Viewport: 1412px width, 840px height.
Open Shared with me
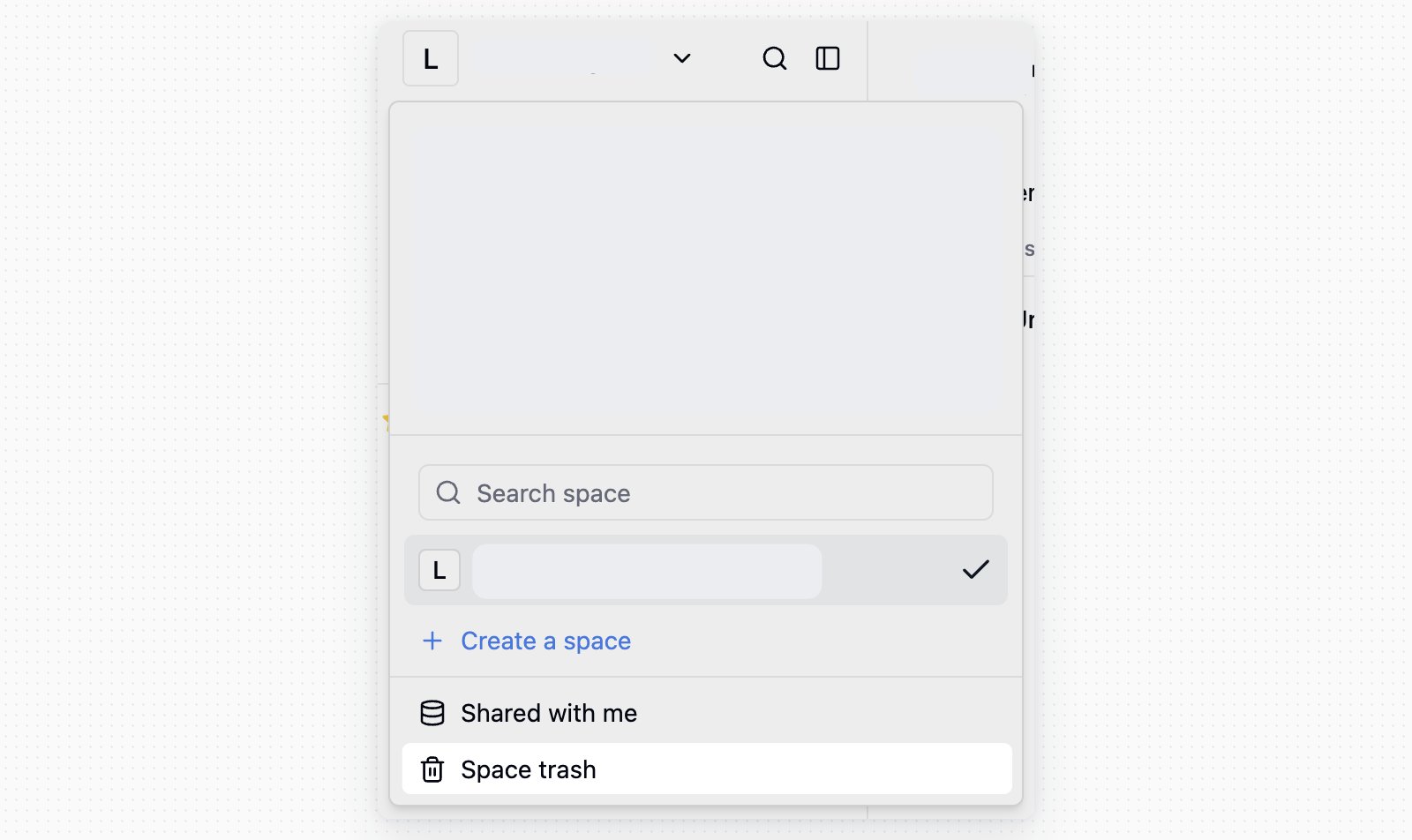click(x=706, y=713)
